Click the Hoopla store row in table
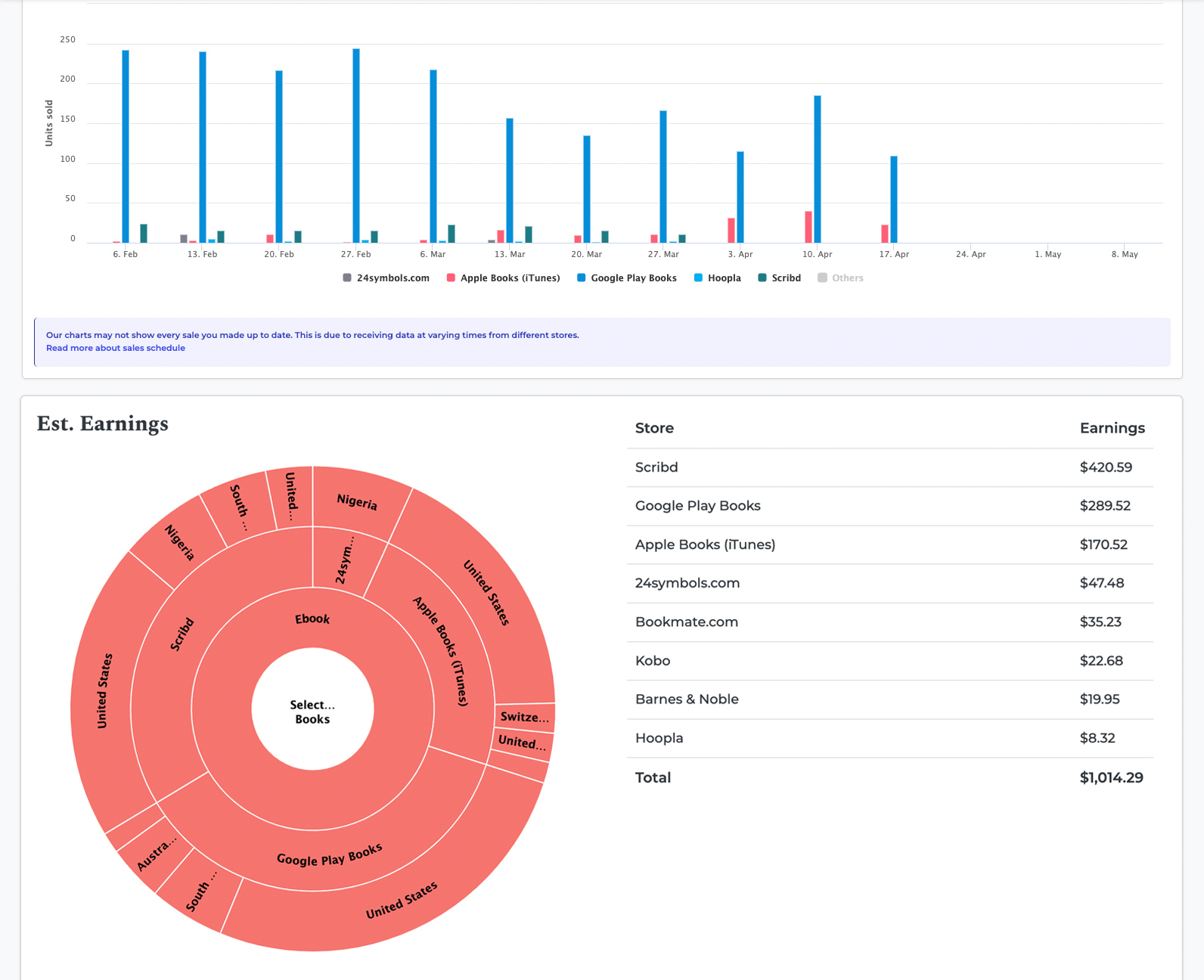Screen dimensions: 1204x980 pyautogui.click(x=890, y=738)
